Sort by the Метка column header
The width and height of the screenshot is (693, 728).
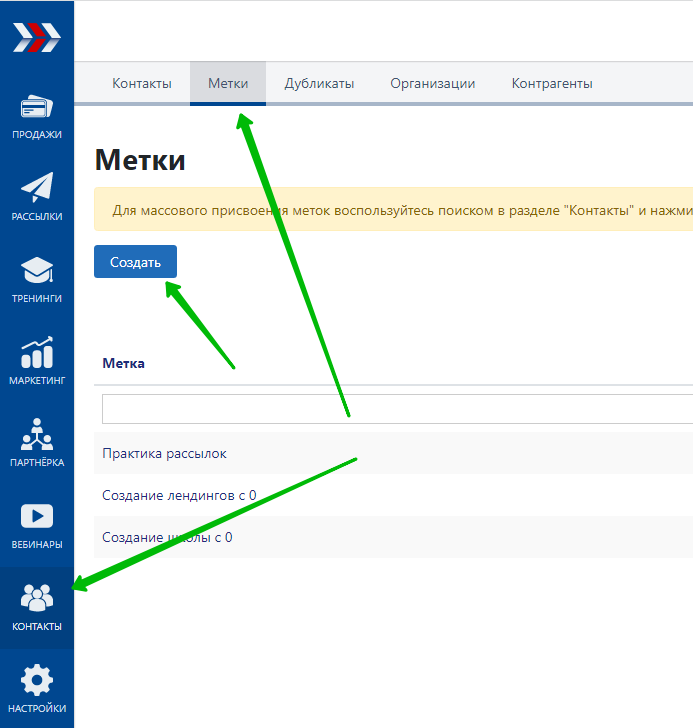click(123, 363)
